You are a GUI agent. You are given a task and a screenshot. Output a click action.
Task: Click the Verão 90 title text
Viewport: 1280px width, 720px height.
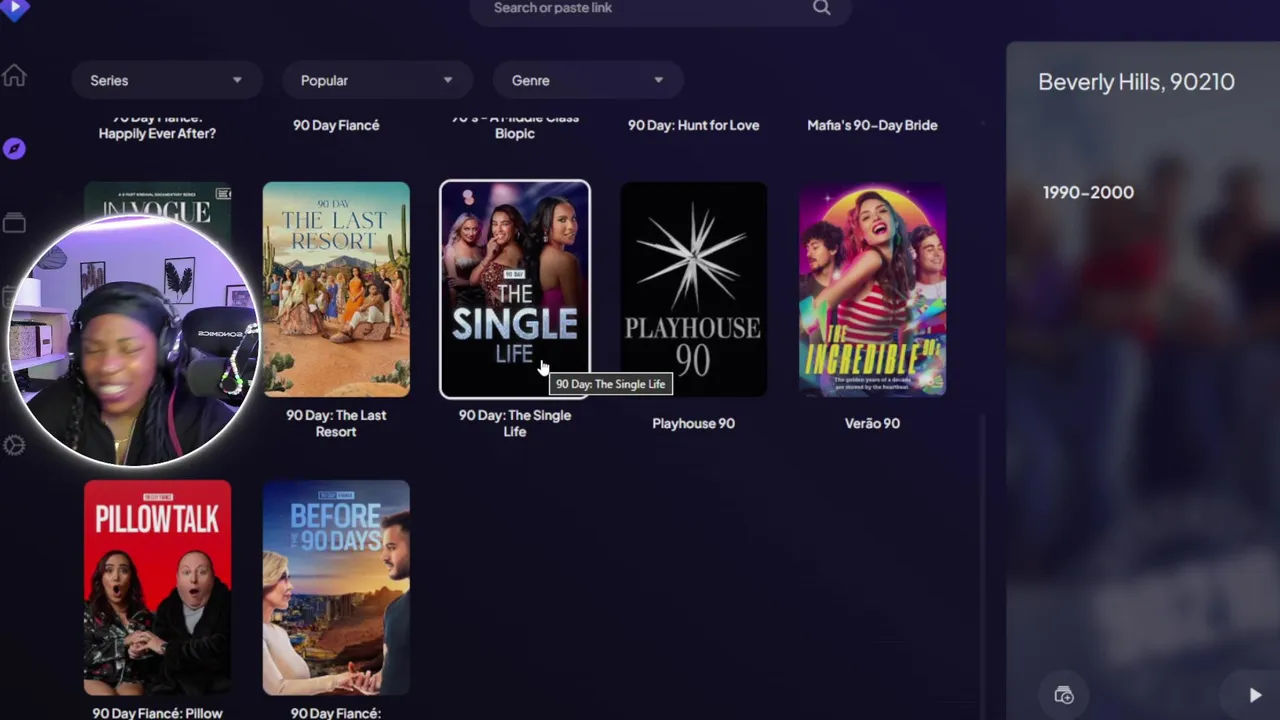coord(872,423)
